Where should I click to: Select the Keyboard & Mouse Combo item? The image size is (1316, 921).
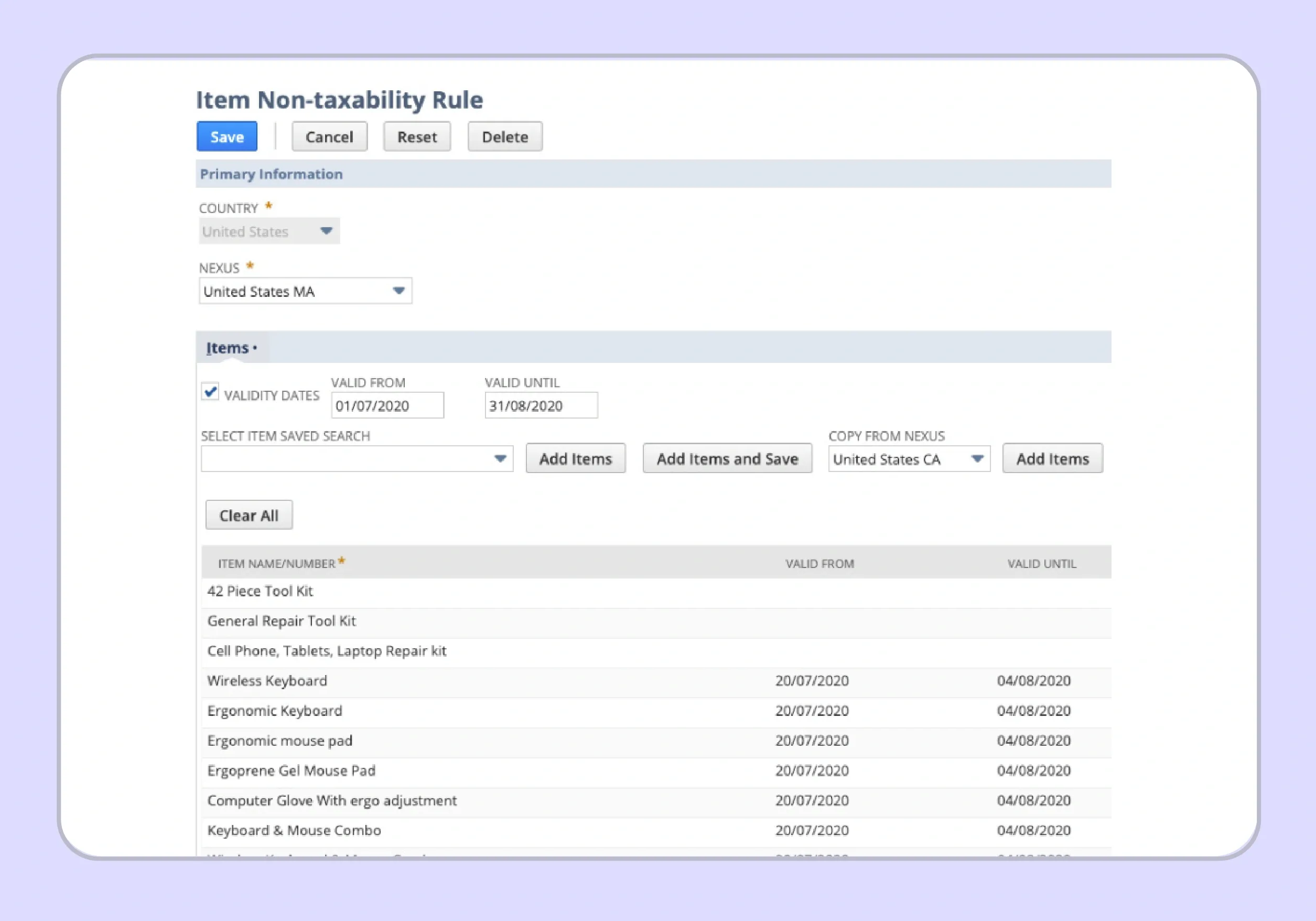(x=294, y=830)
